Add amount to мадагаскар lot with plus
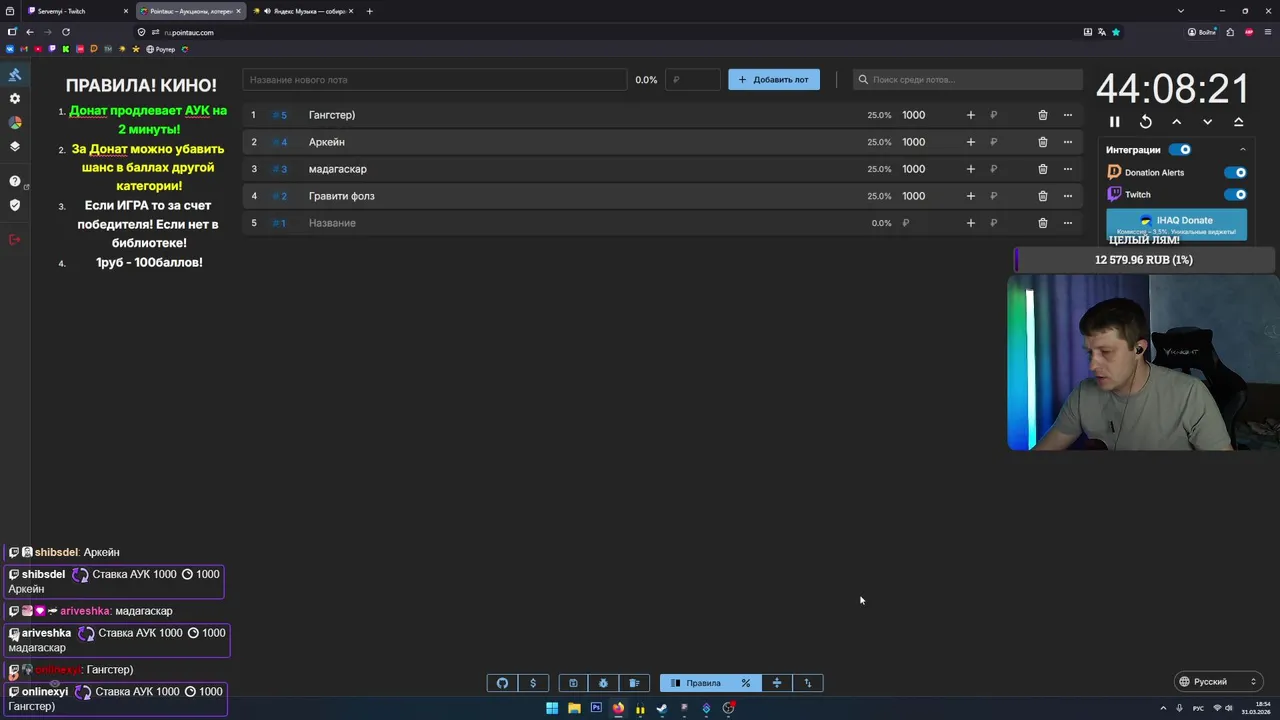 (971, 169)
